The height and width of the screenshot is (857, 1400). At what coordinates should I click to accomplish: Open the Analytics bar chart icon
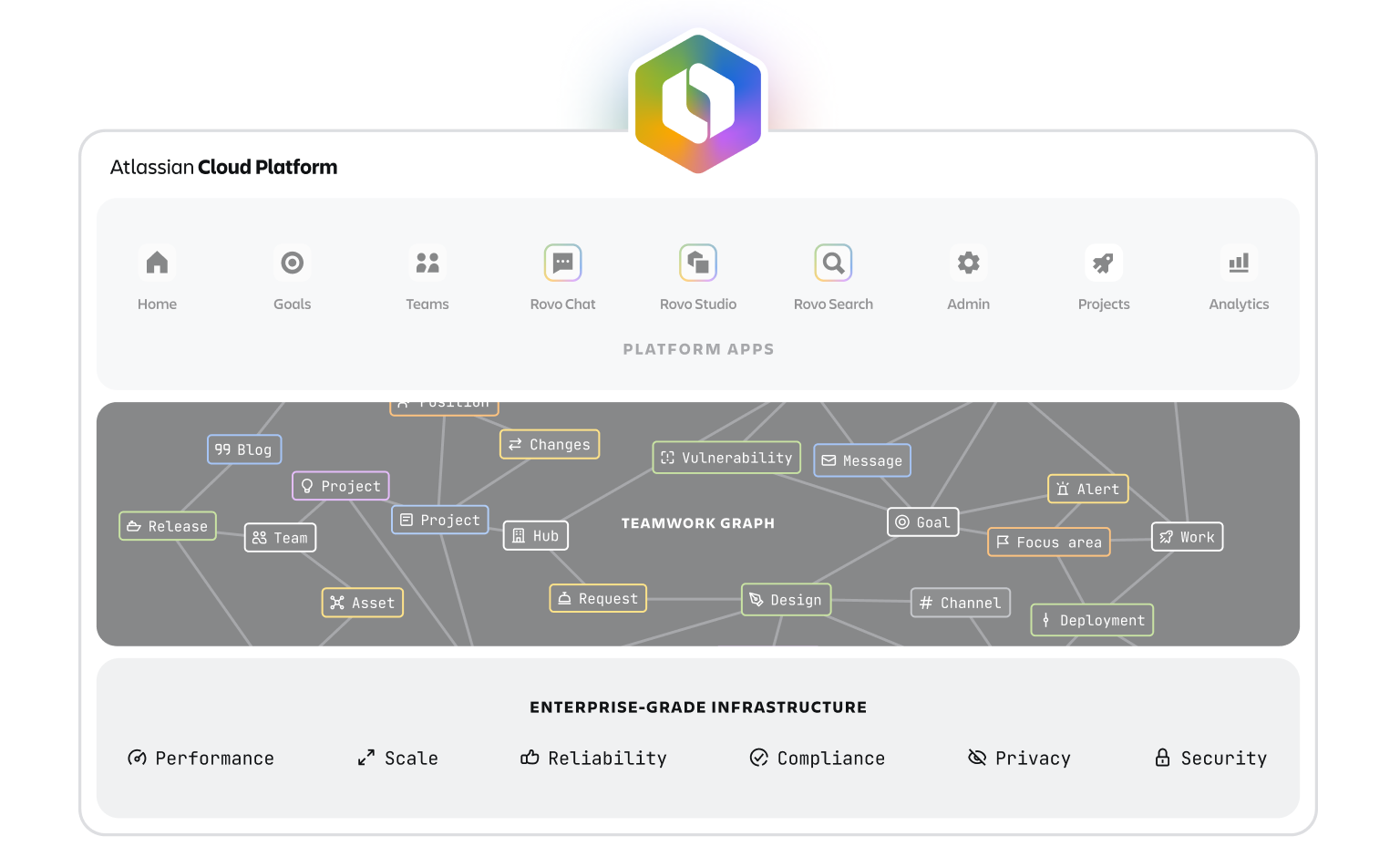tap(1239, 263)
